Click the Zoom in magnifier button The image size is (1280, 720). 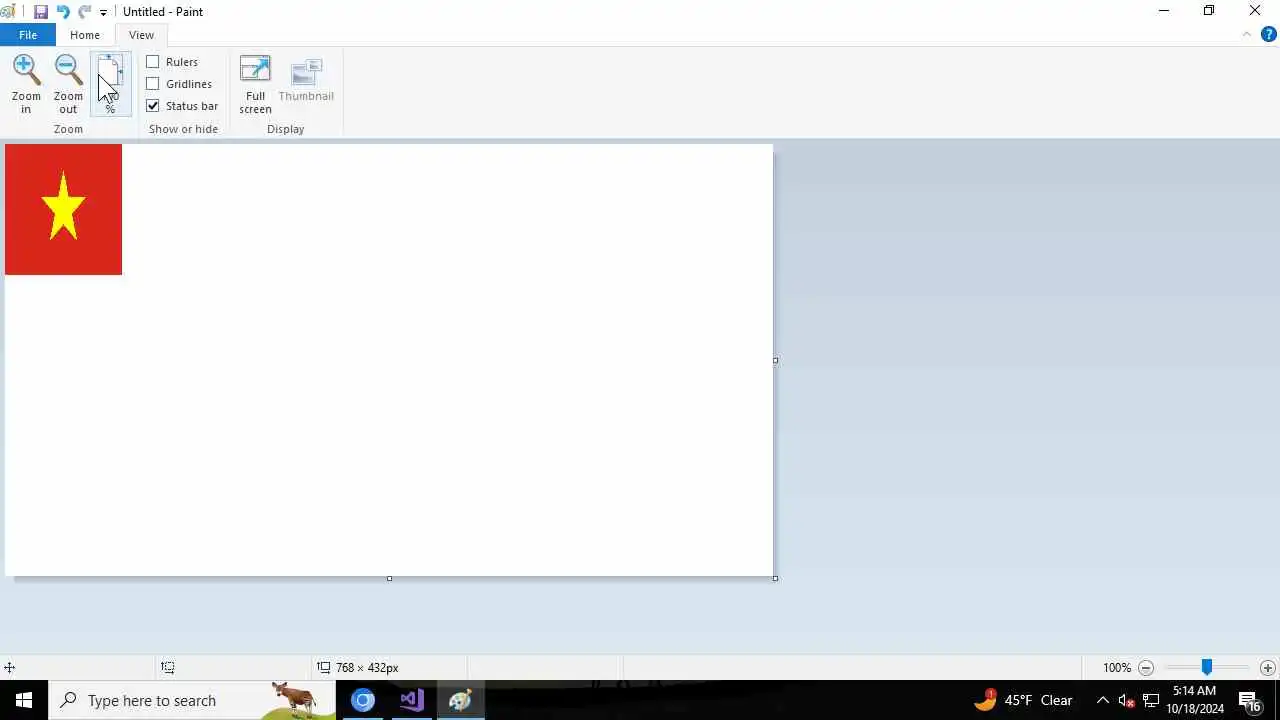coord(26,84)
